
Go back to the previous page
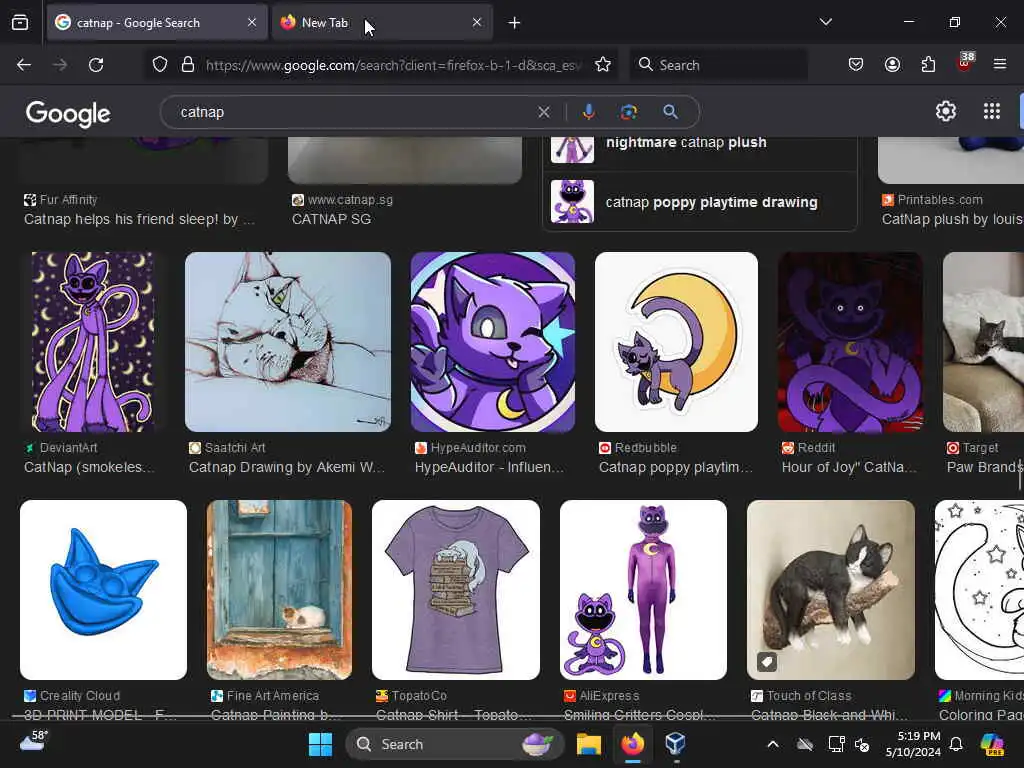click(24, 65)
